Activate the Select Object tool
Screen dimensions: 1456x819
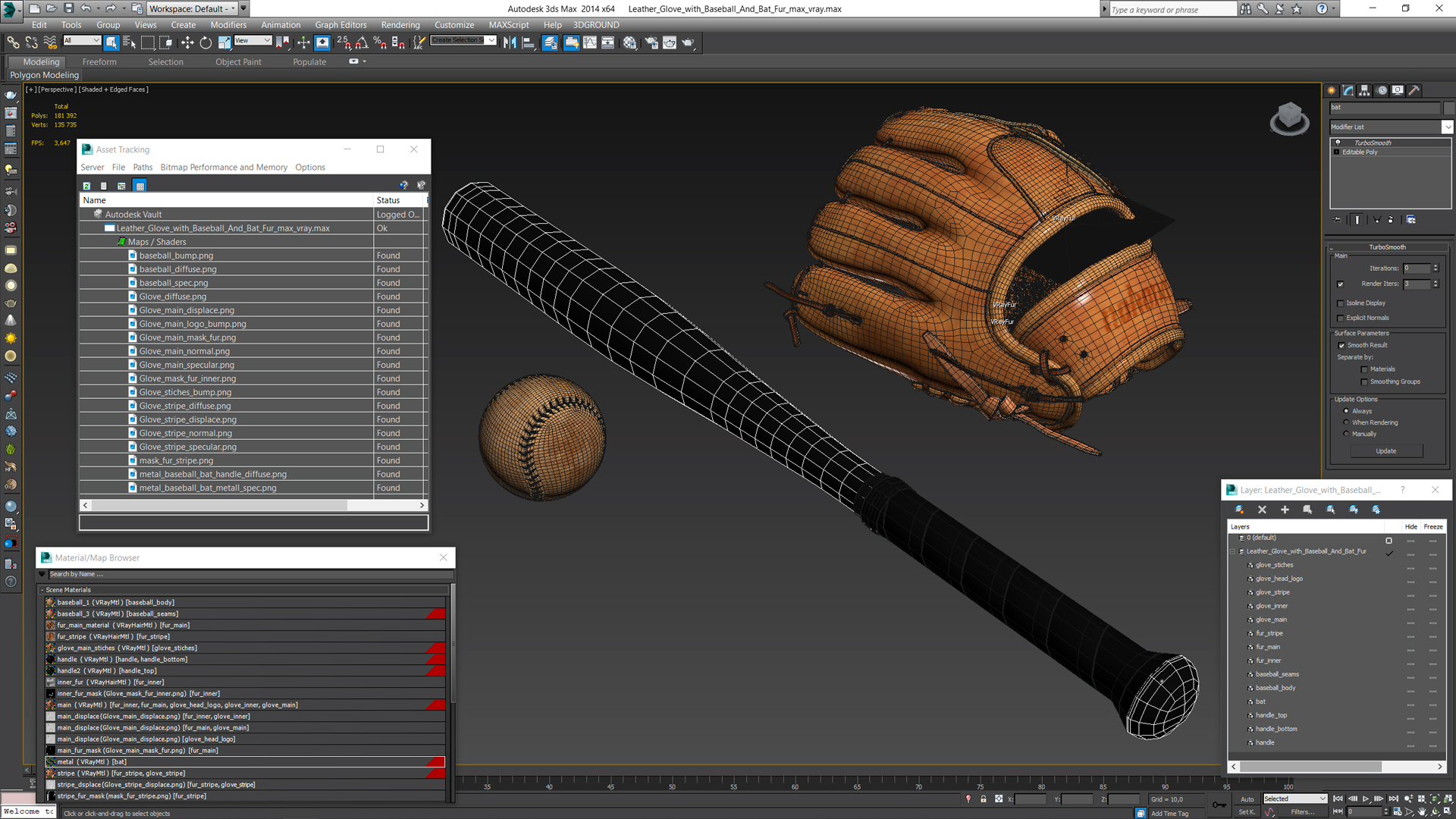point(111,42)
